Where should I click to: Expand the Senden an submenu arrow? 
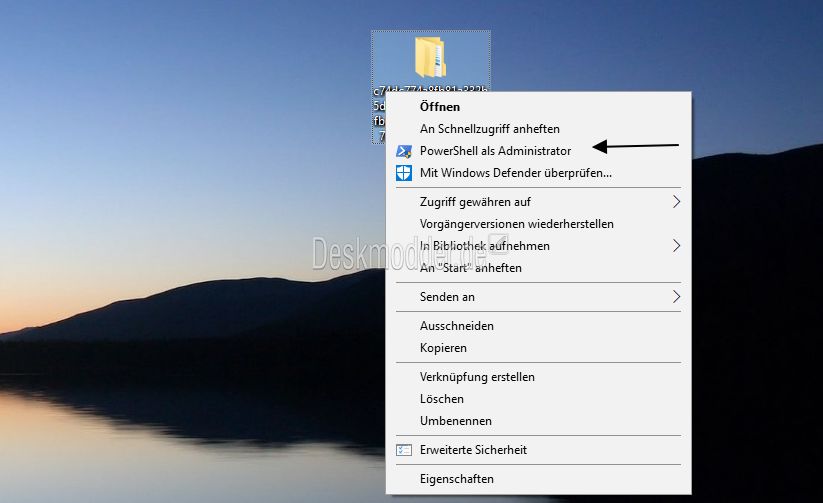click(677, 297)
